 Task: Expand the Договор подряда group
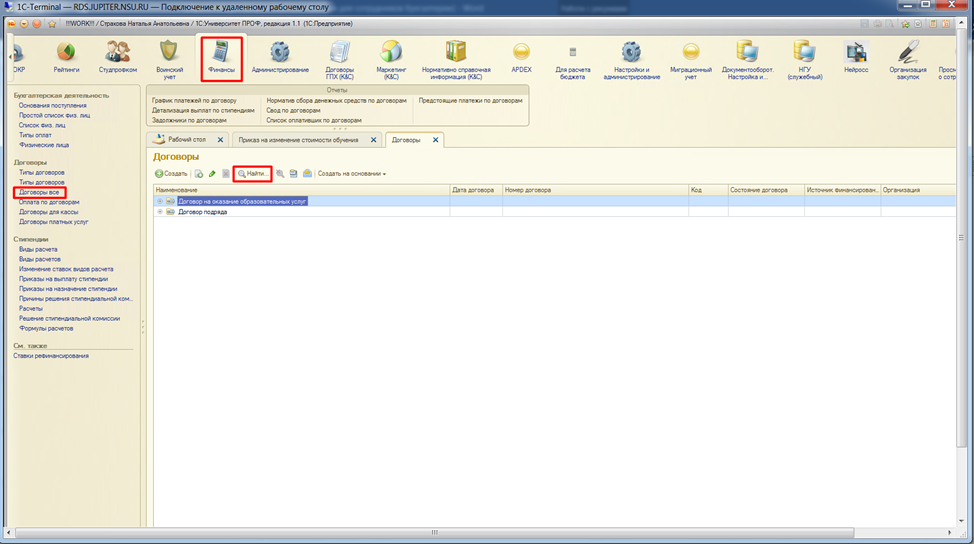point(160,212)
